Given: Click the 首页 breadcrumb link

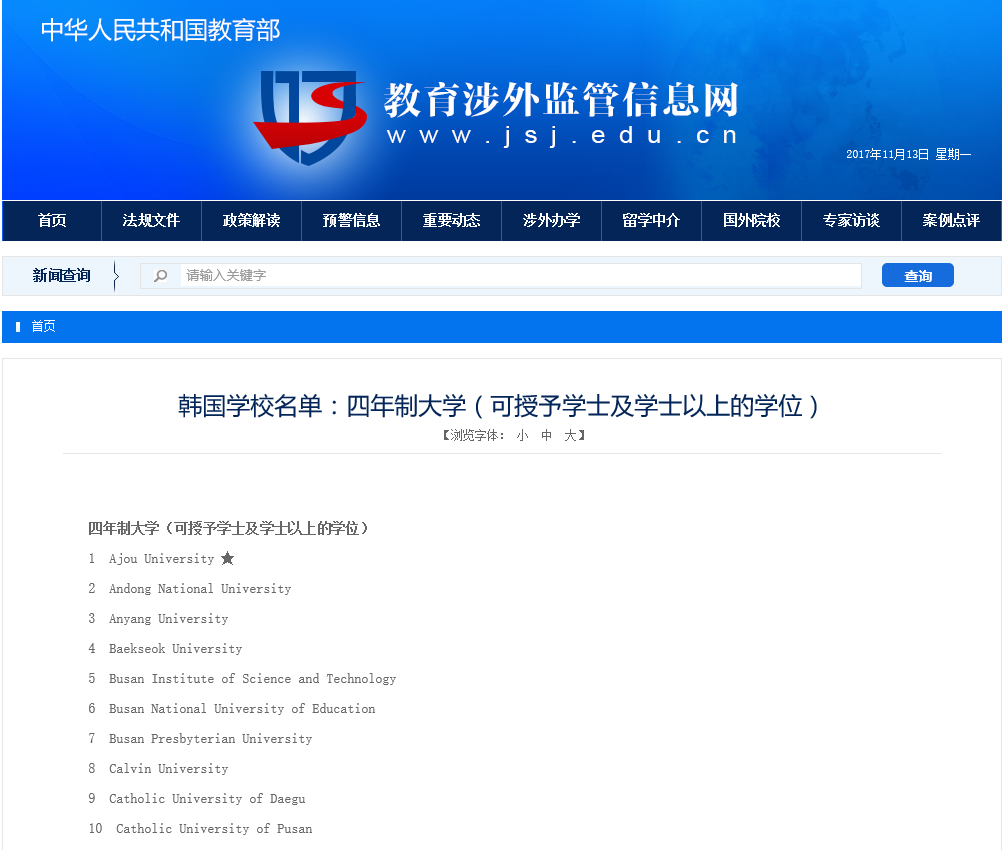Looking at the screenshot, I should coord(44,327).
